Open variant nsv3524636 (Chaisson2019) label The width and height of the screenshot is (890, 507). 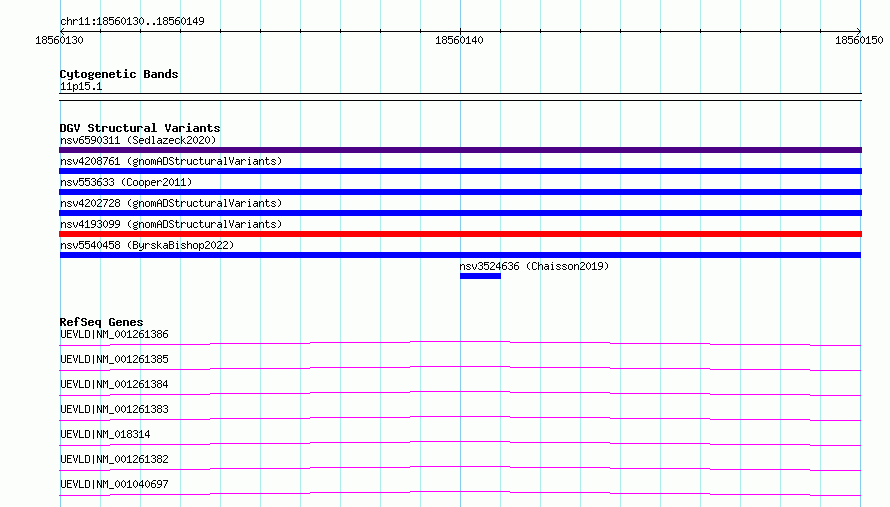534,266
